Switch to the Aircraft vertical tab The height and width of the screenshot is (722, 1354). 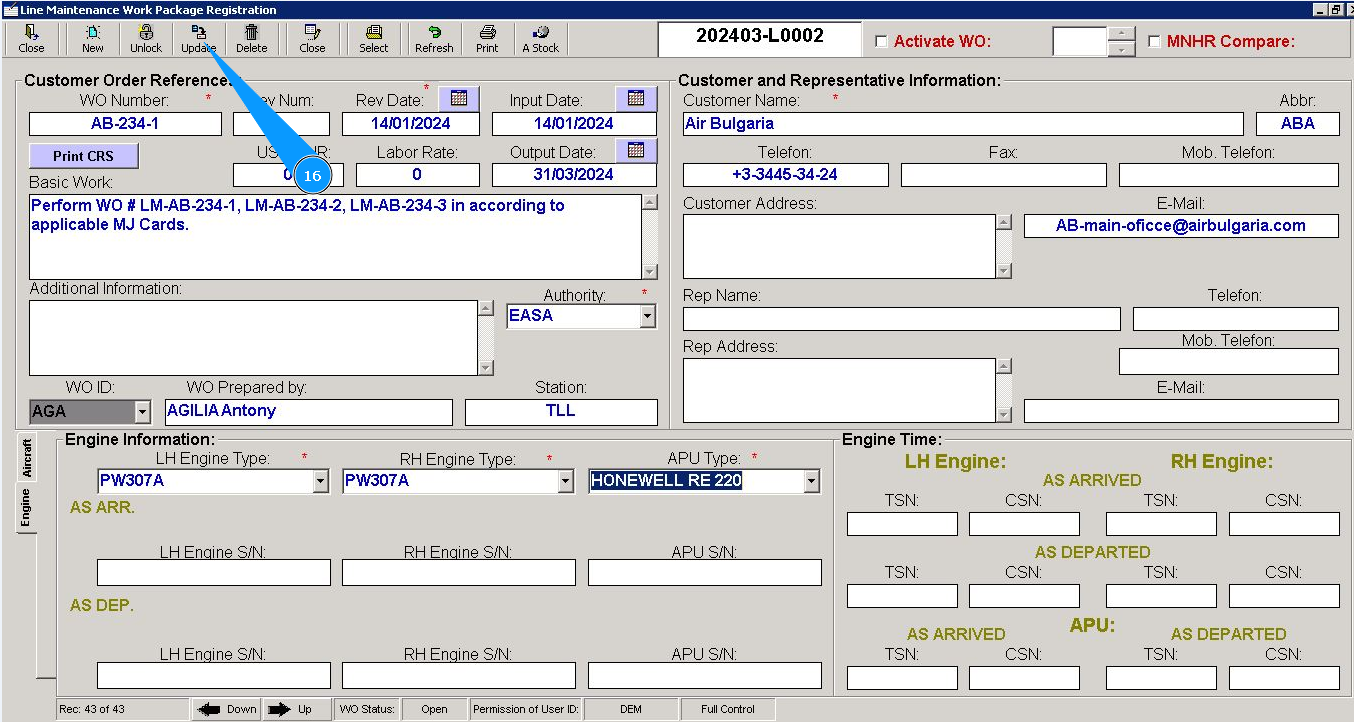coord(27,456)
